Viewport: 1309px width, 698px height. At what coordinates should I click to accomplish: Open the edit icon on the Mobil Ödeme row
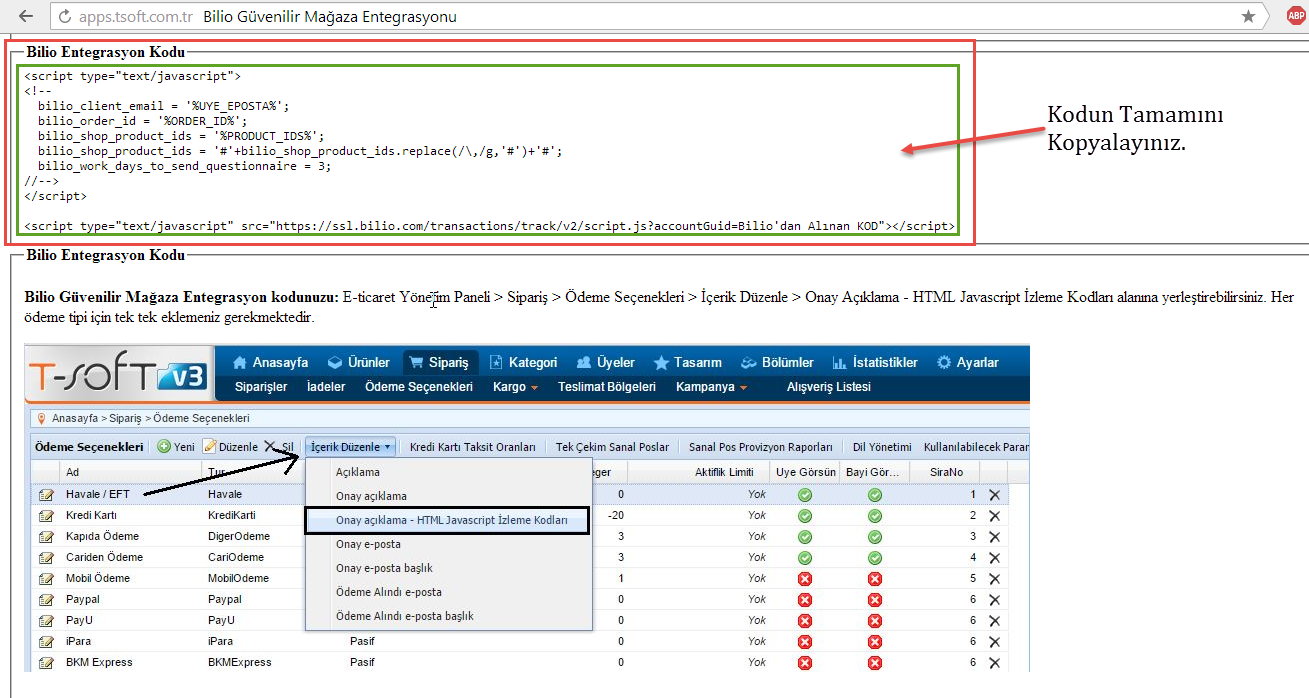(46, 579)
